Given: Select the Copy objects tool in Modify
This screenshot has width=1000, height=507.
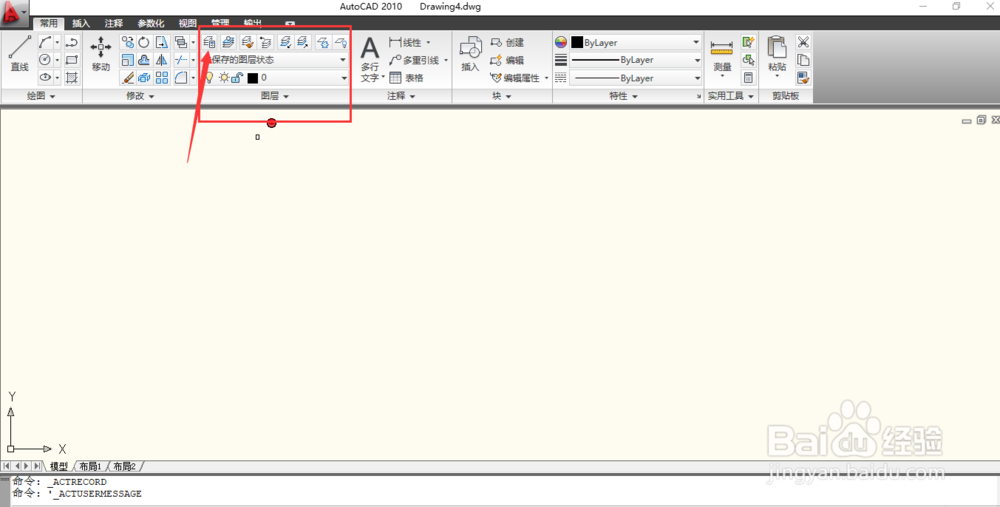Looking at the screenshot, I should coord(128,42).
